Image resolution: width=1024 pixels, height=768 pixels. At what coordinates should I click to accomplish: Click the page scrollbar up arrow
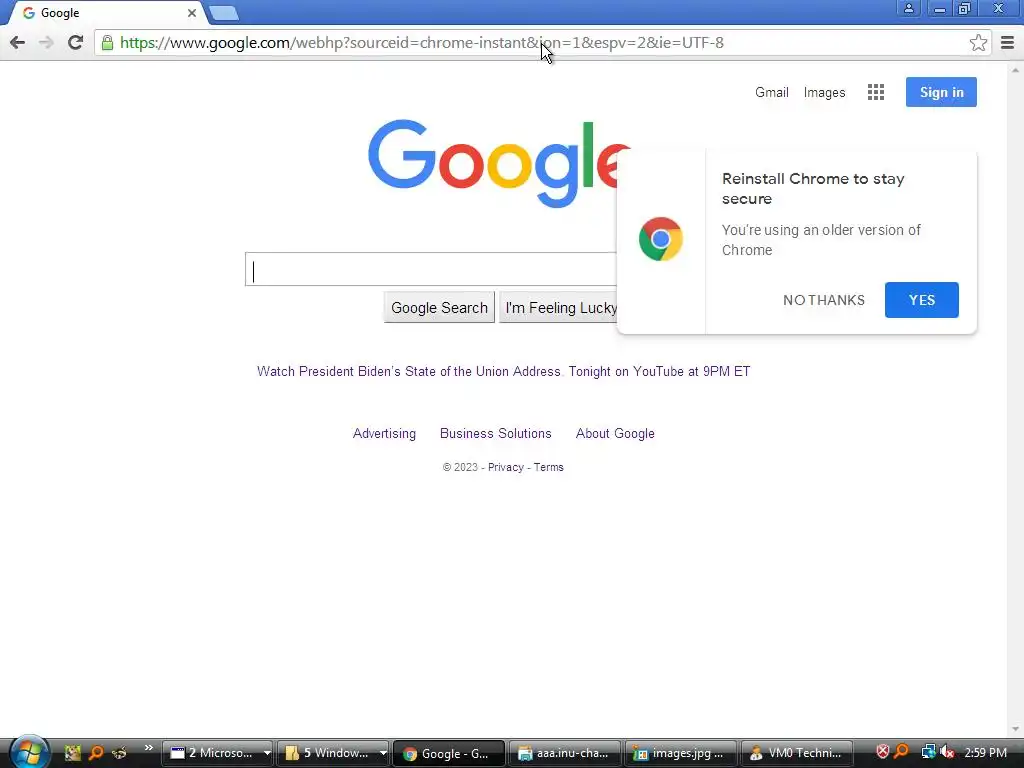click(1015, 70)
